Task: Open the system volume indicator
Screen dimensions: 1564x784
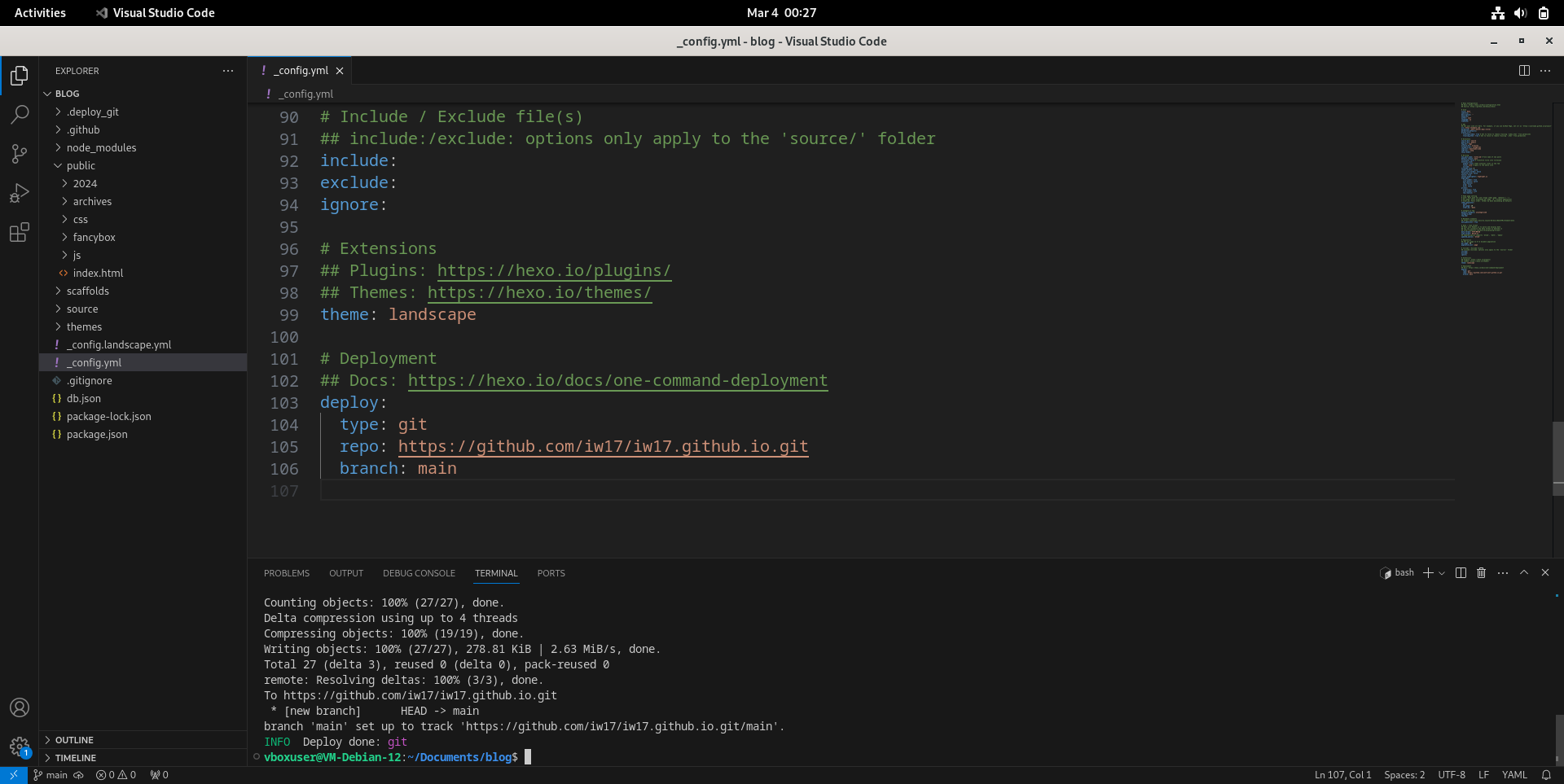Action: coord(1520,13)
